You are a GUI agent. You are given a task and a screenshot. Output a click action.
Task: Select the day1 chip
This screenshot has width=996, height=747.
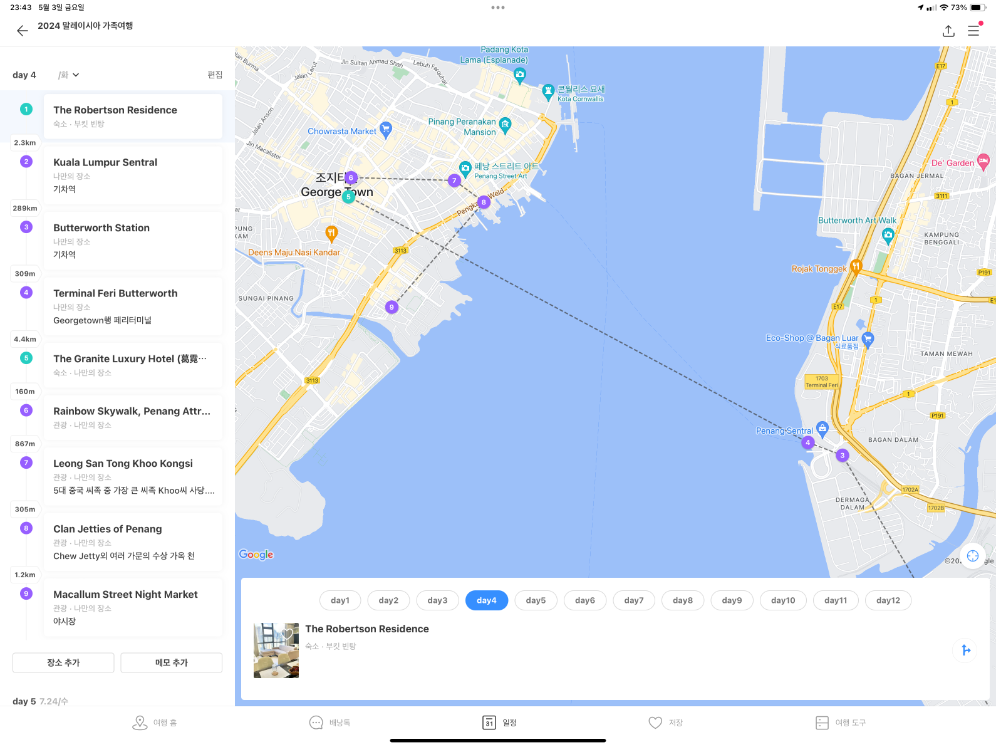[340, 600]
